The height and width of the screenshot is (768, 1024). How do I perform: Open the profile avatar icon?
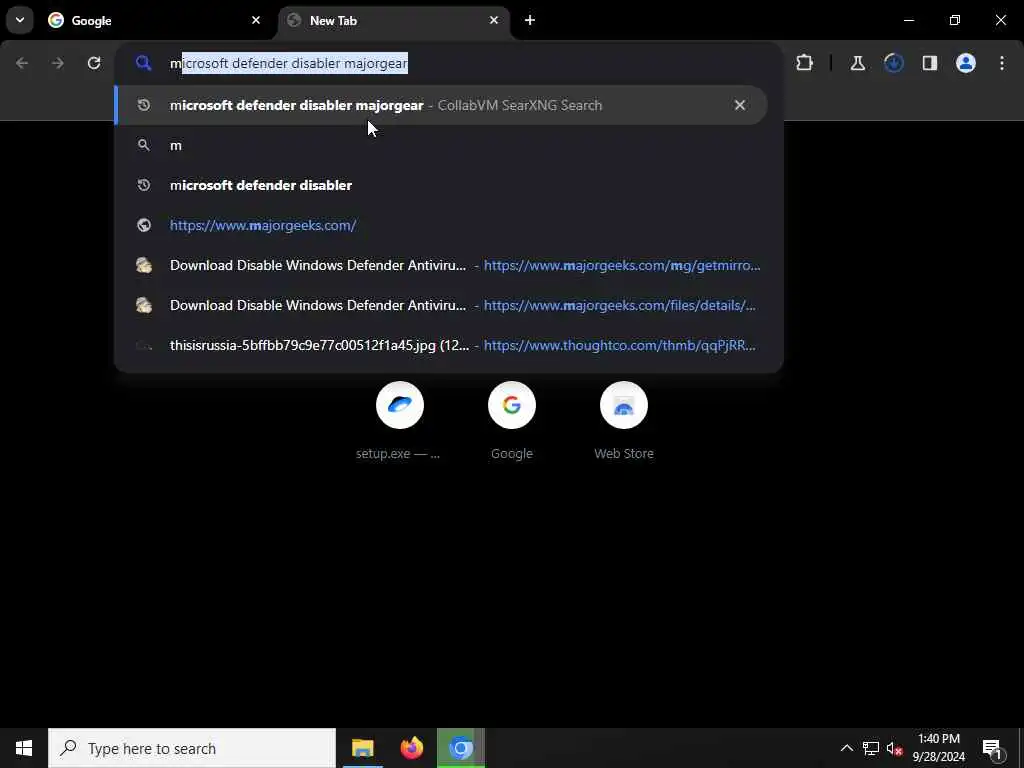click(x=965, y=63)
